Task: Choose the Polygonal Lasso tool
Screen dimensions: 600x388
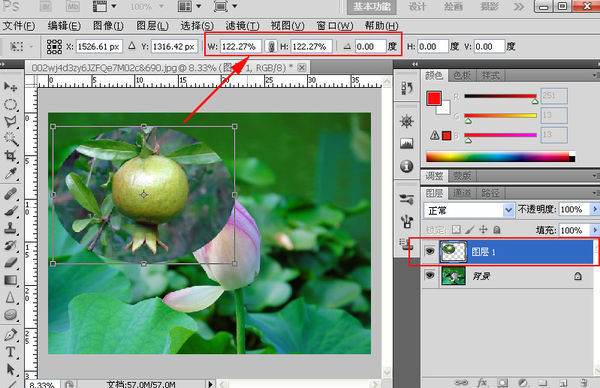Action: pyautogui.click(x=10, y=122)
